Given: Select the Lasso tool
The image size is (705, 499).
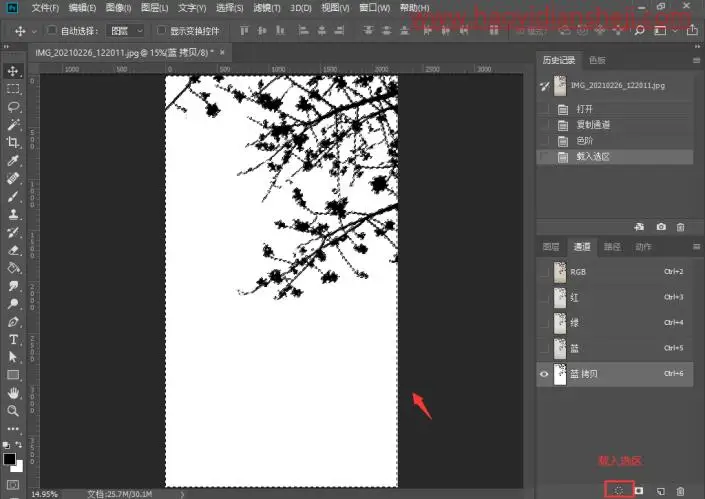Looking at the screenshot, I should pyautogui.click(x=13, y=107).
